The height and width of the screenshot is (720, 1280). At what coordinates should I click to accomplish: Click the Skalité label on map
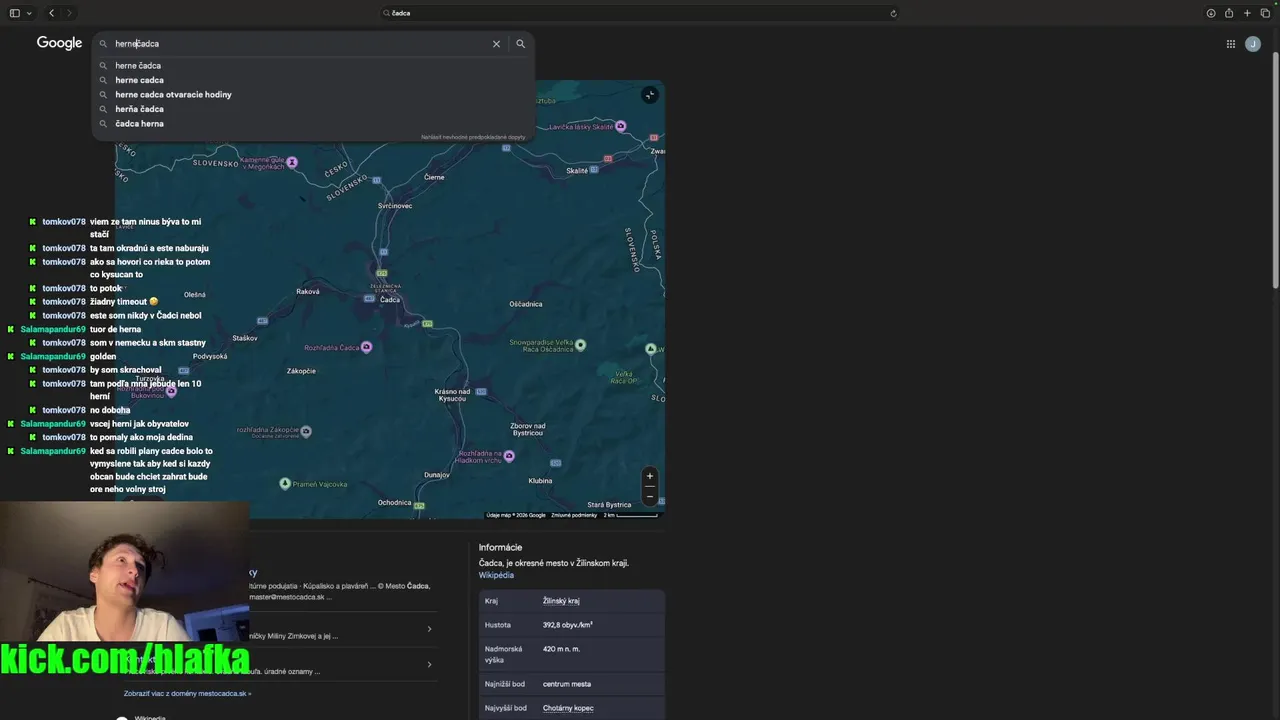(x=577, y=171)
